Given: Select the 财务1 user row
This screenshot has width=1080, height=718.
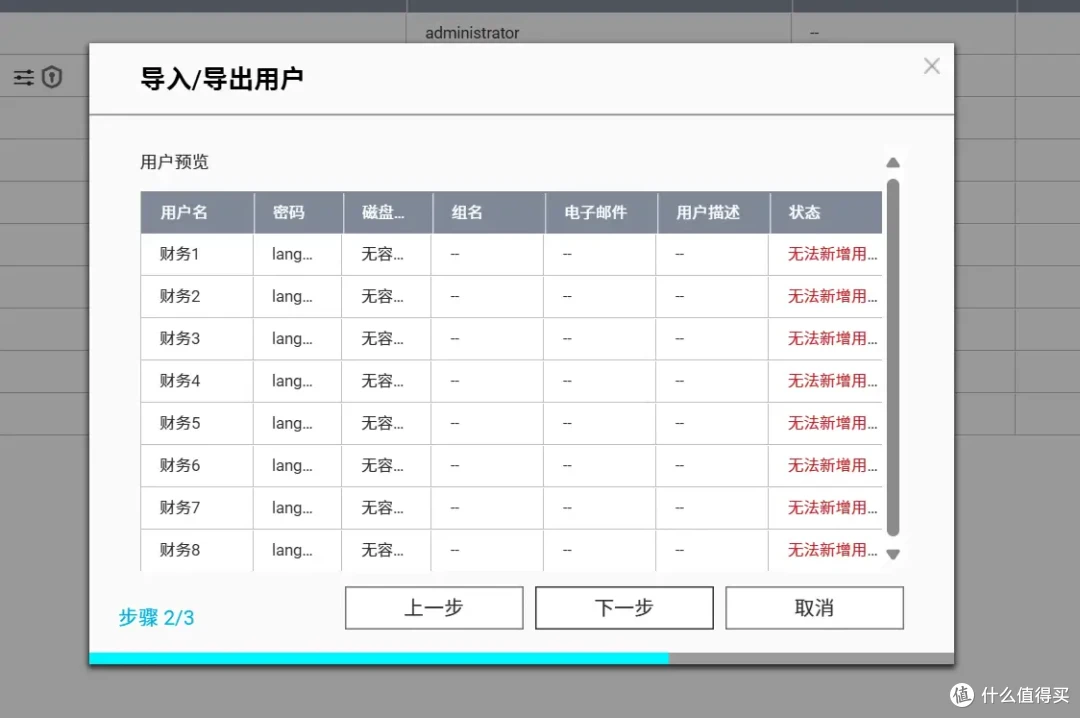Looking at the screenshot, I should [x=511, y=254].
